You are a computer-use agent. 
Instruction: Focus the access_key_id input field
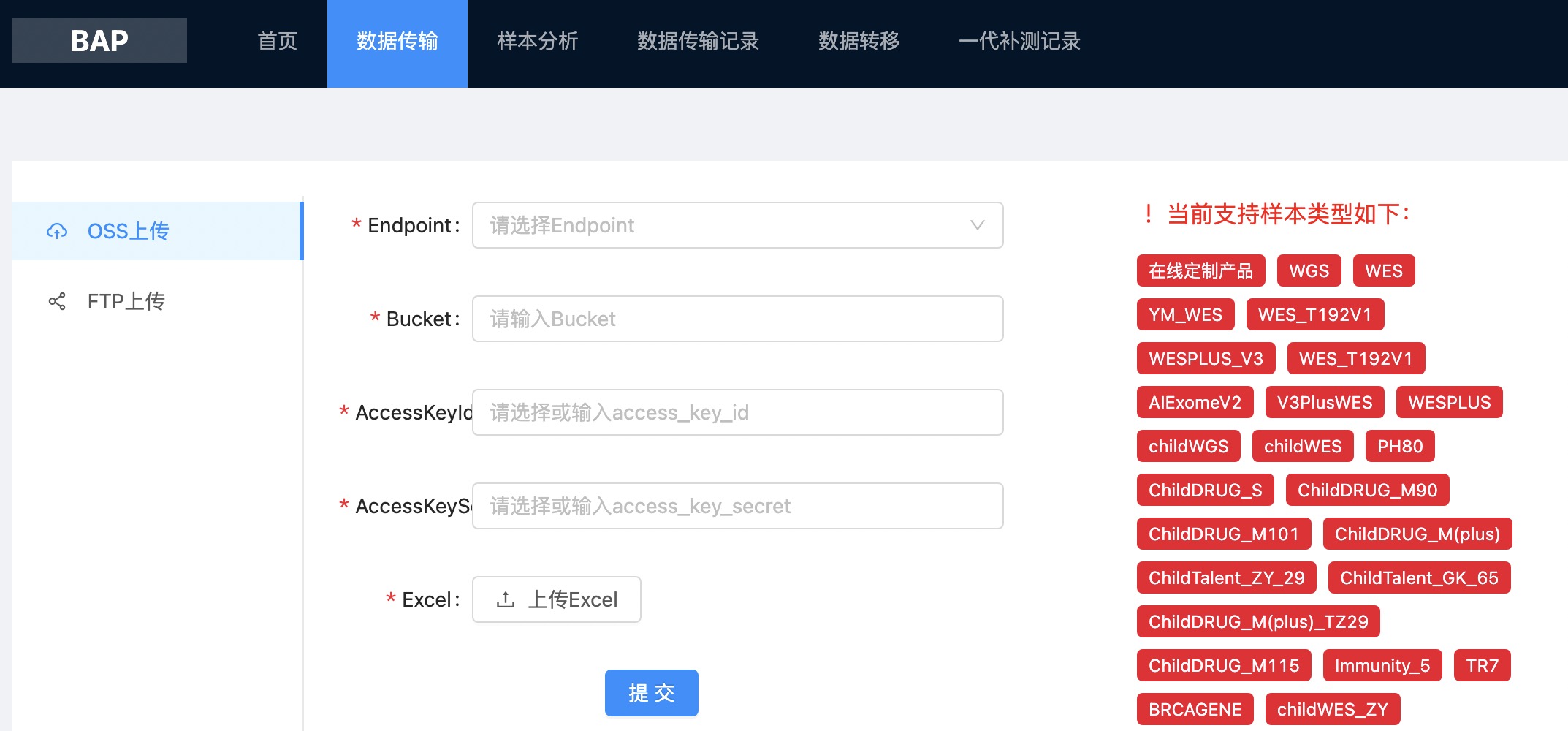pos(737,412)
